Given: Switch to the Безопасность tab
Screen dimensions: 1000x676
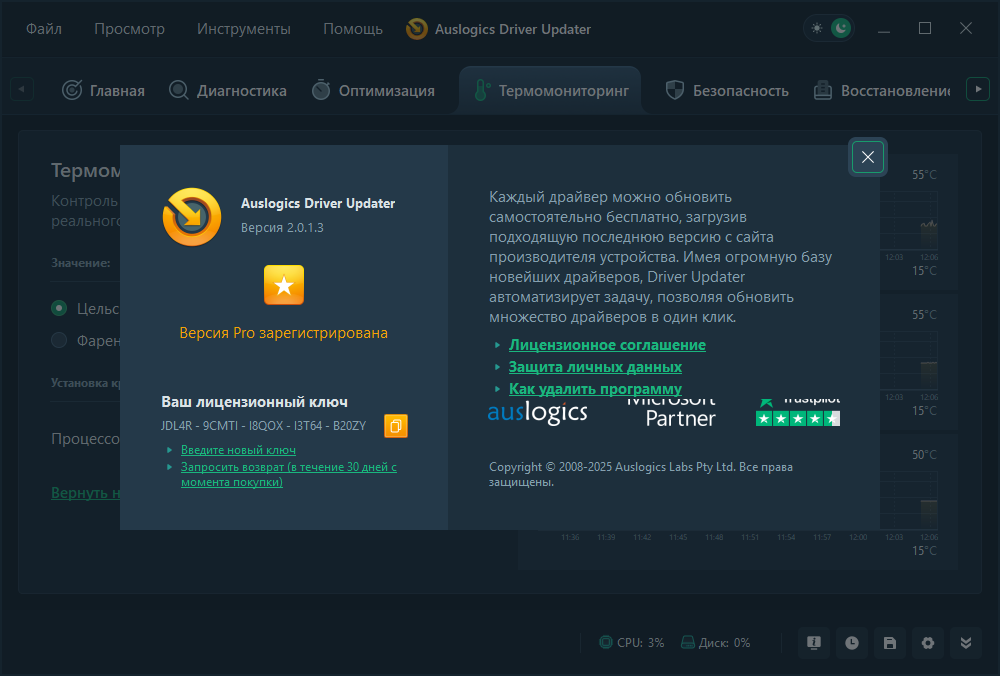Looking at the screenshot, I should (x=727, y=91).
